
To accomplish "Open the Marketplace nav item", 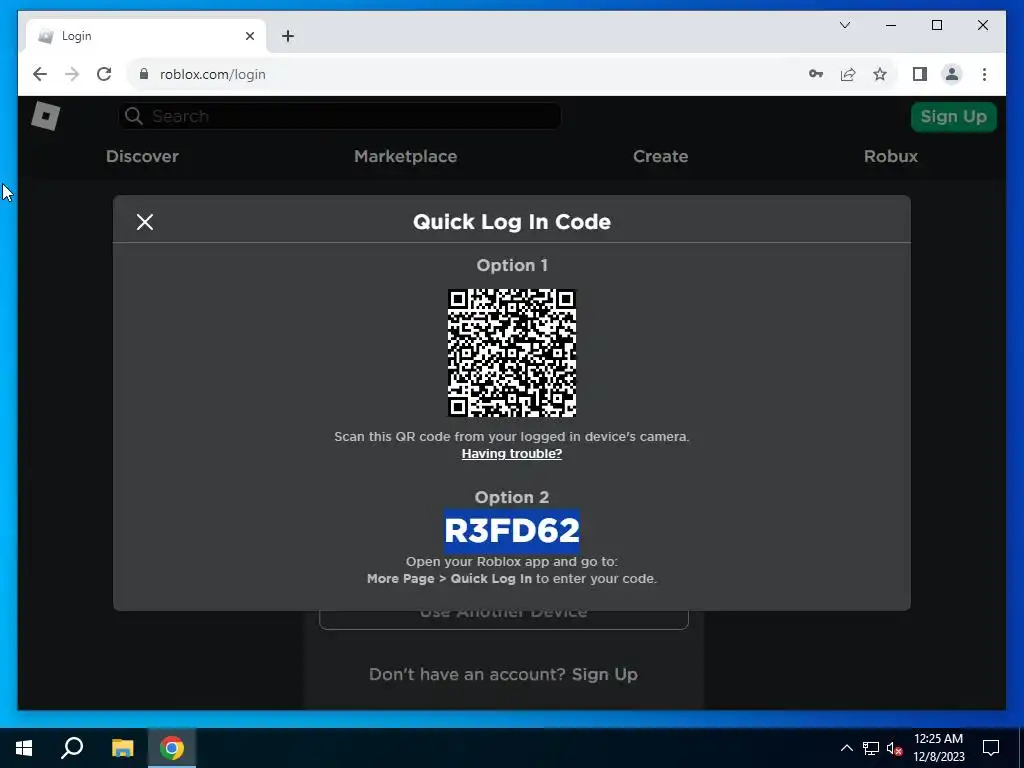I will pos(406,157).
